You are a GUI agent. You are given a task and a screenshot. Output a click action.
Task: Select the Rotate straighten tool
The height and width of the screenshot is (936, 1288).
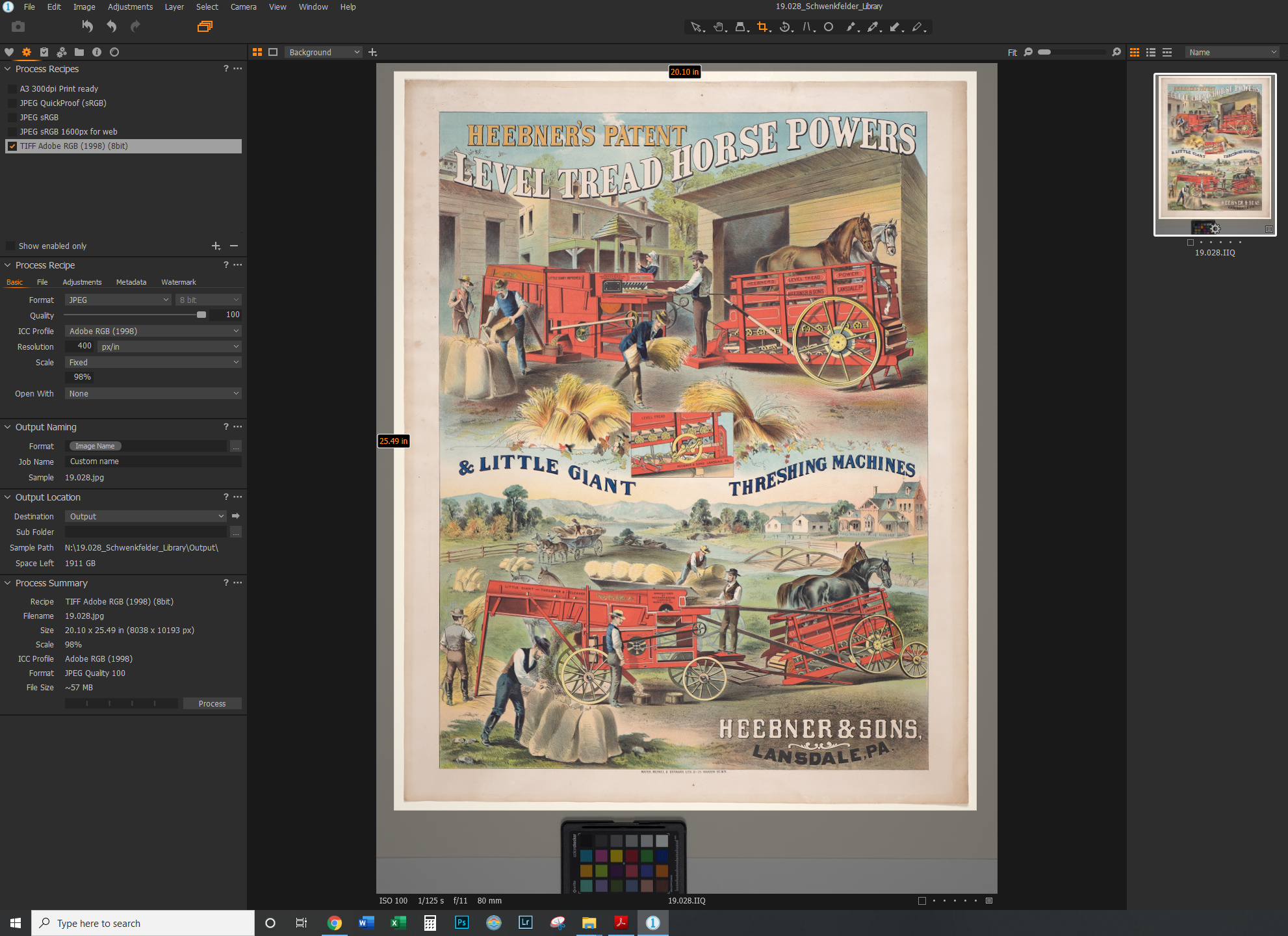click(786, 27)
